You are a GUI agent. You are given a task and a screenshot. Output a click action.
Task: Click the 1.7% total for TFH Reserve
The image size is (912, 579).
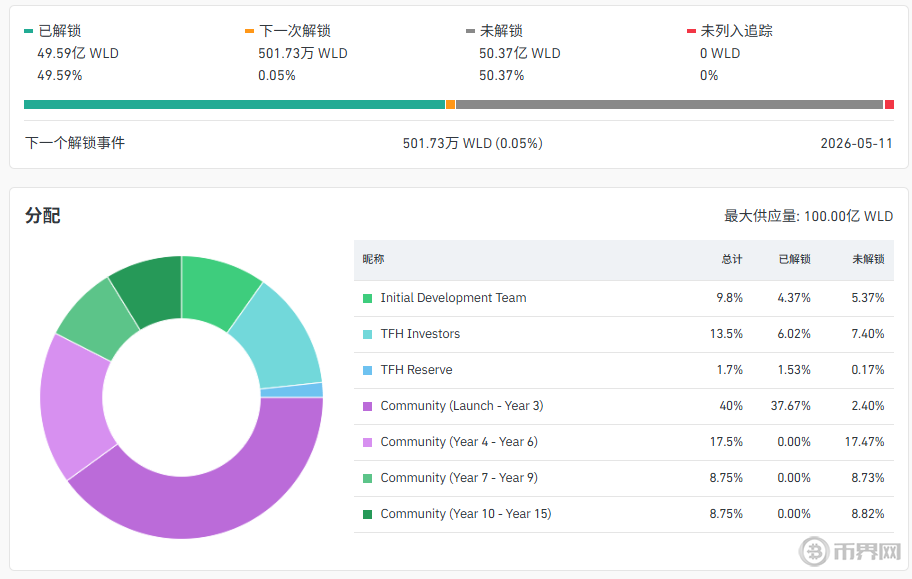pos(729,370)
